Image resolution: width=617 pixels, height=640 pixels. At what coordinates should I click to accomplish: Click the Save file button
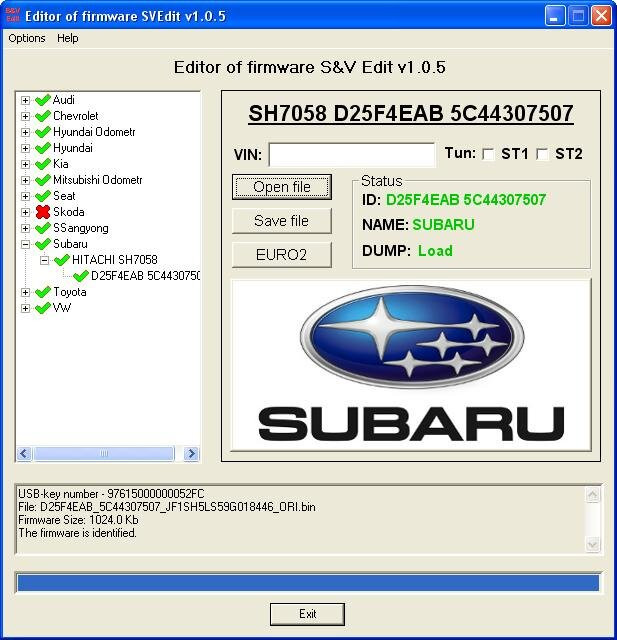click(x=282, y=221)
